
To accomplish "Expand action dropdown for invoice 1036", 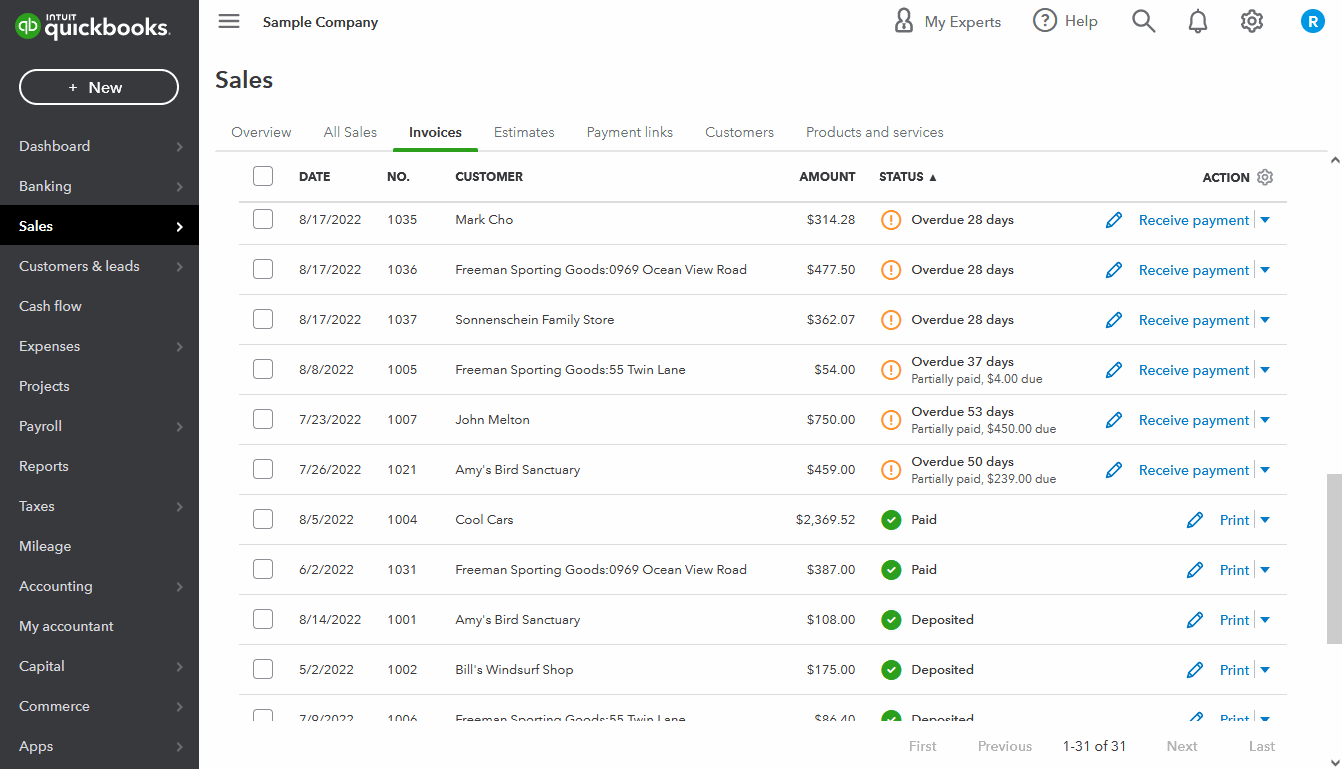I will click(1265, 270).
